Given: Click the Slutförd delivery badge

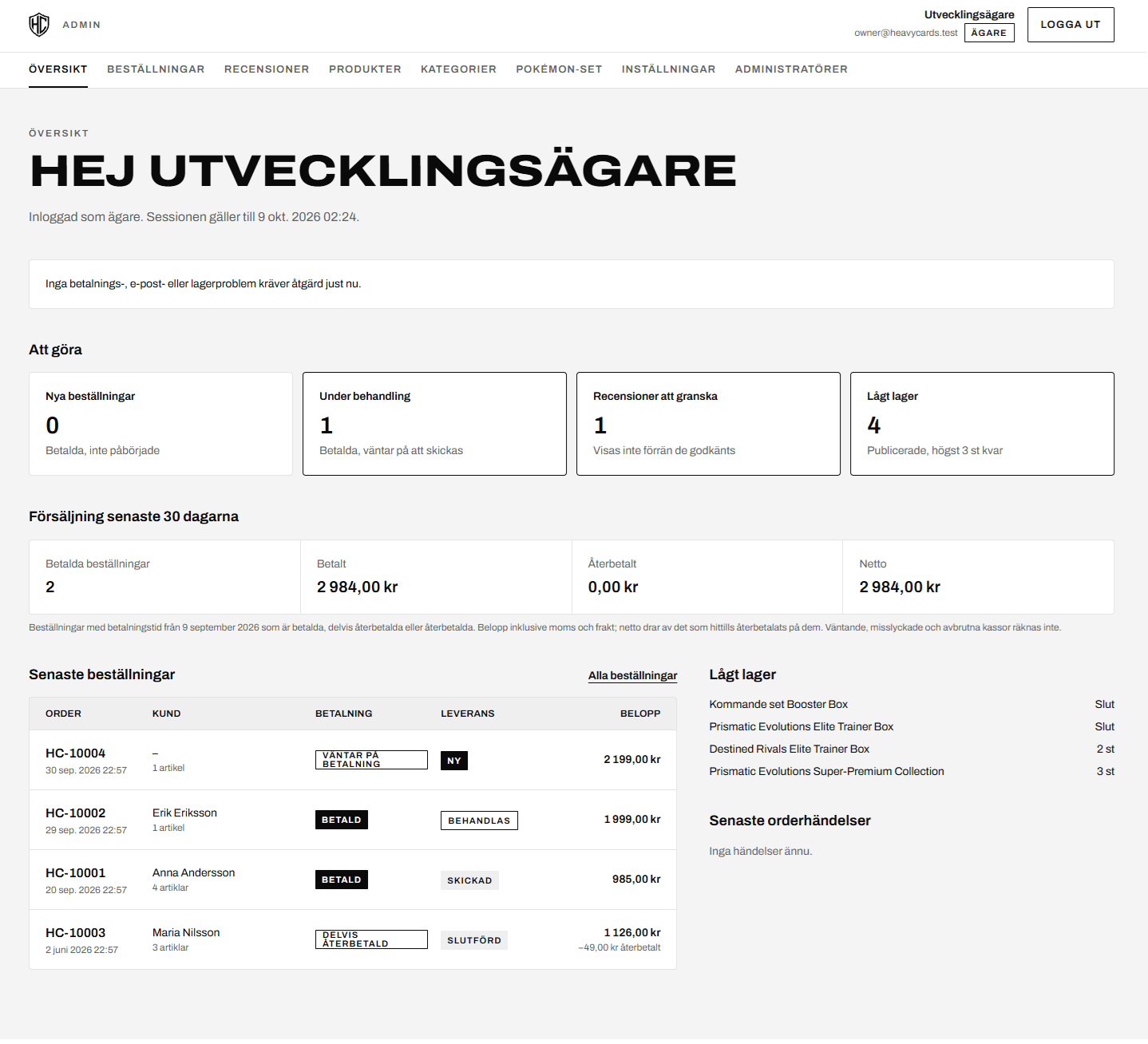Looking at the screenshot, I should pos(474,940).
